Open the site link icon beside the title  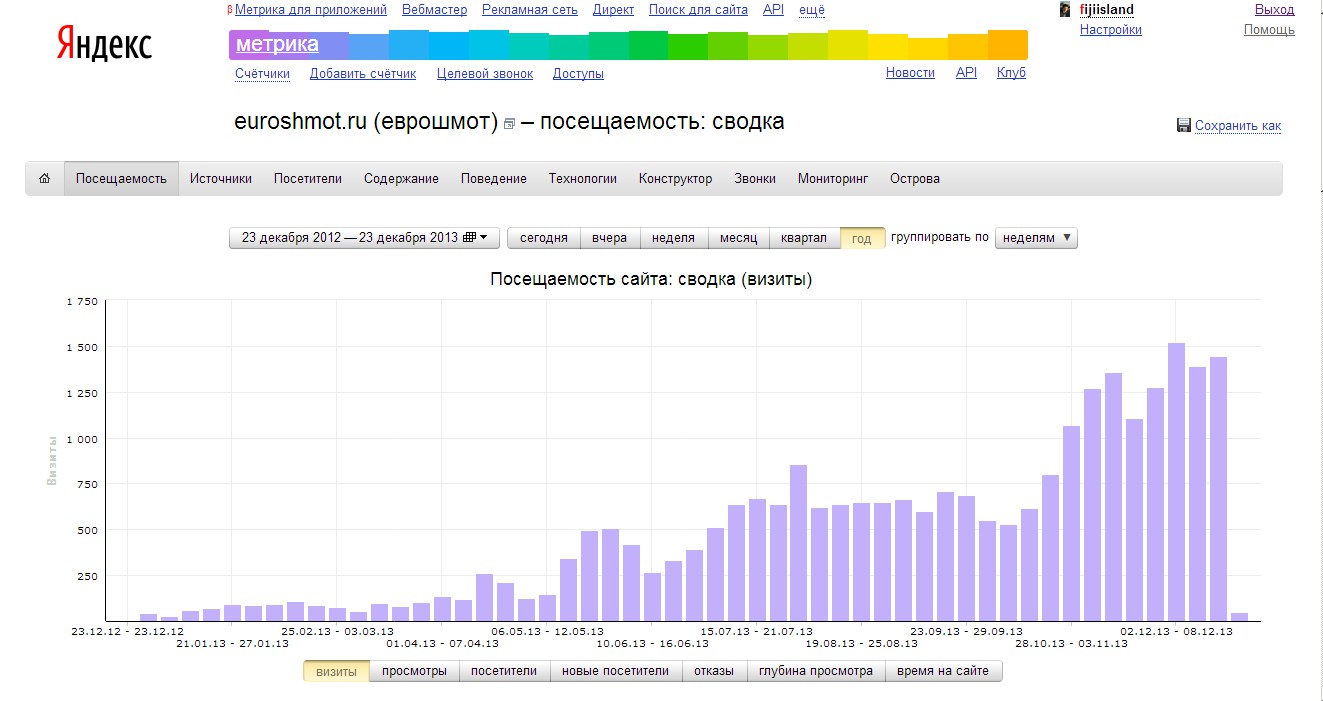click(x=509, y=124)
